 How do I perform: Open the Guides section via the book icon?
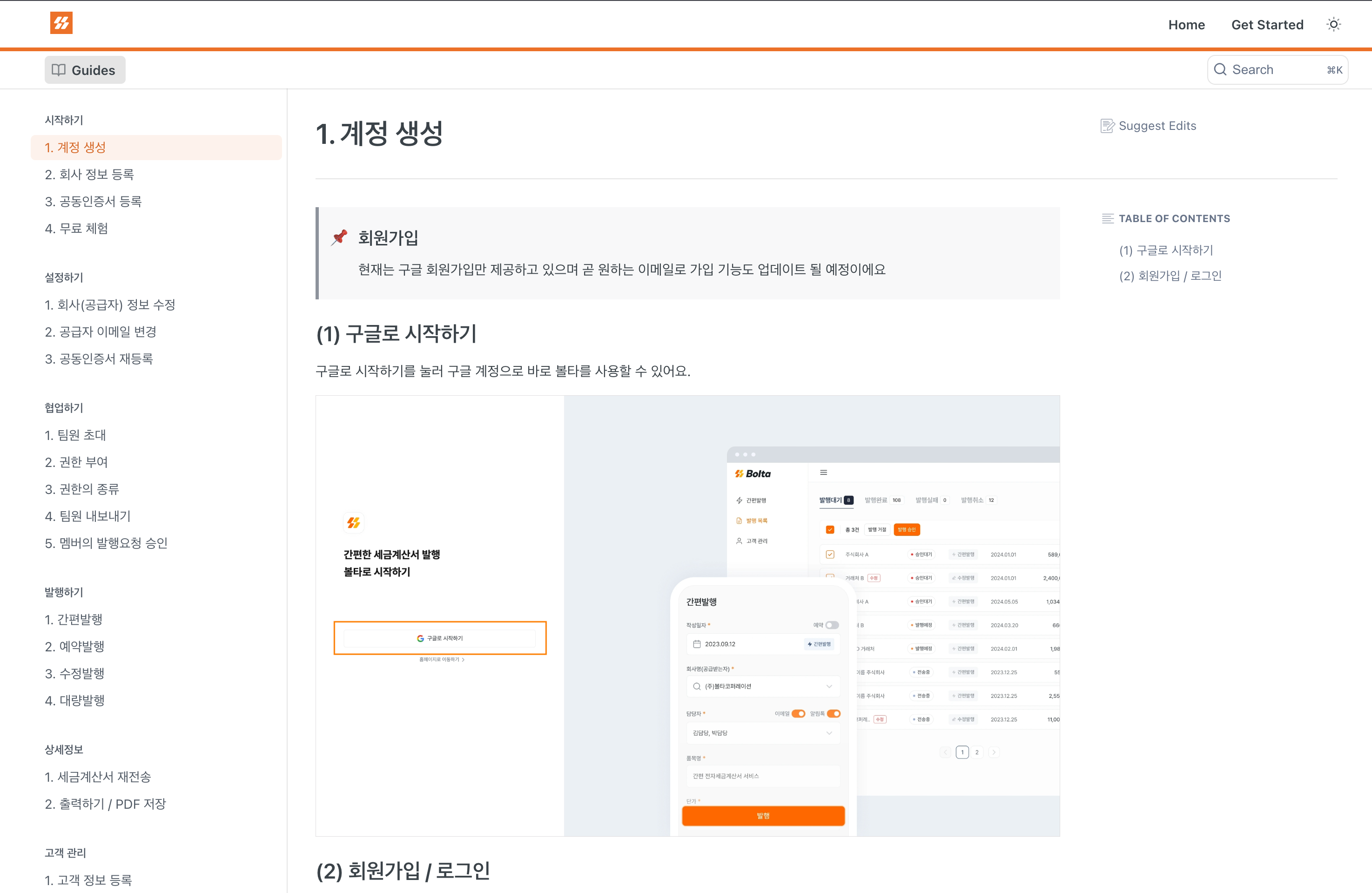(60, 69)
